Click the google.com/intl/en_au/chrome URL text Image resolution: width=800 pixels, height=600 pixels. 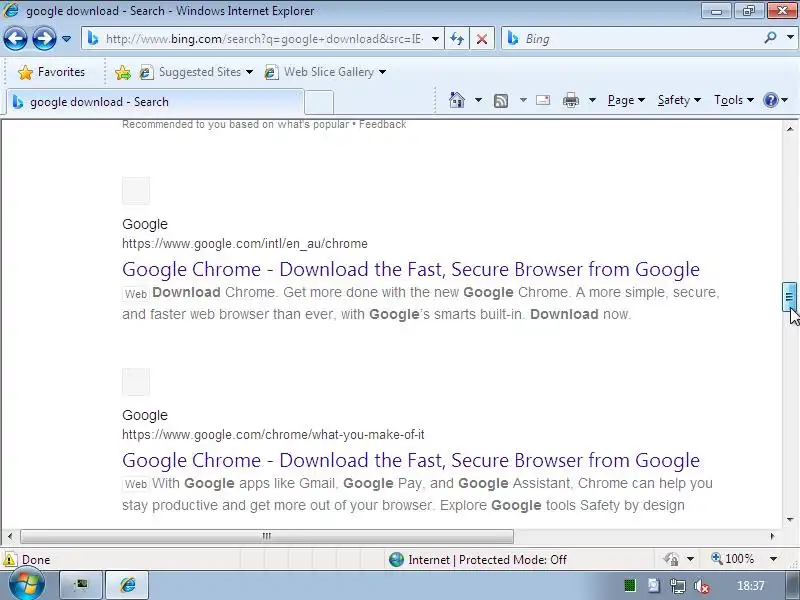[x=245, y=244]
